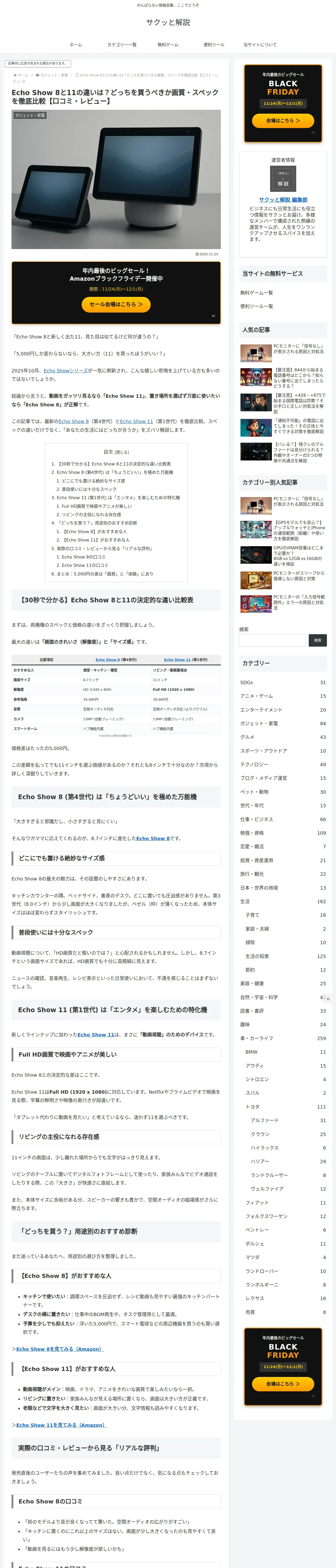This screenshot has height=1568, width=336.
Task: Collapse the table of contents via 閉じる
Action: click(122, 452)
